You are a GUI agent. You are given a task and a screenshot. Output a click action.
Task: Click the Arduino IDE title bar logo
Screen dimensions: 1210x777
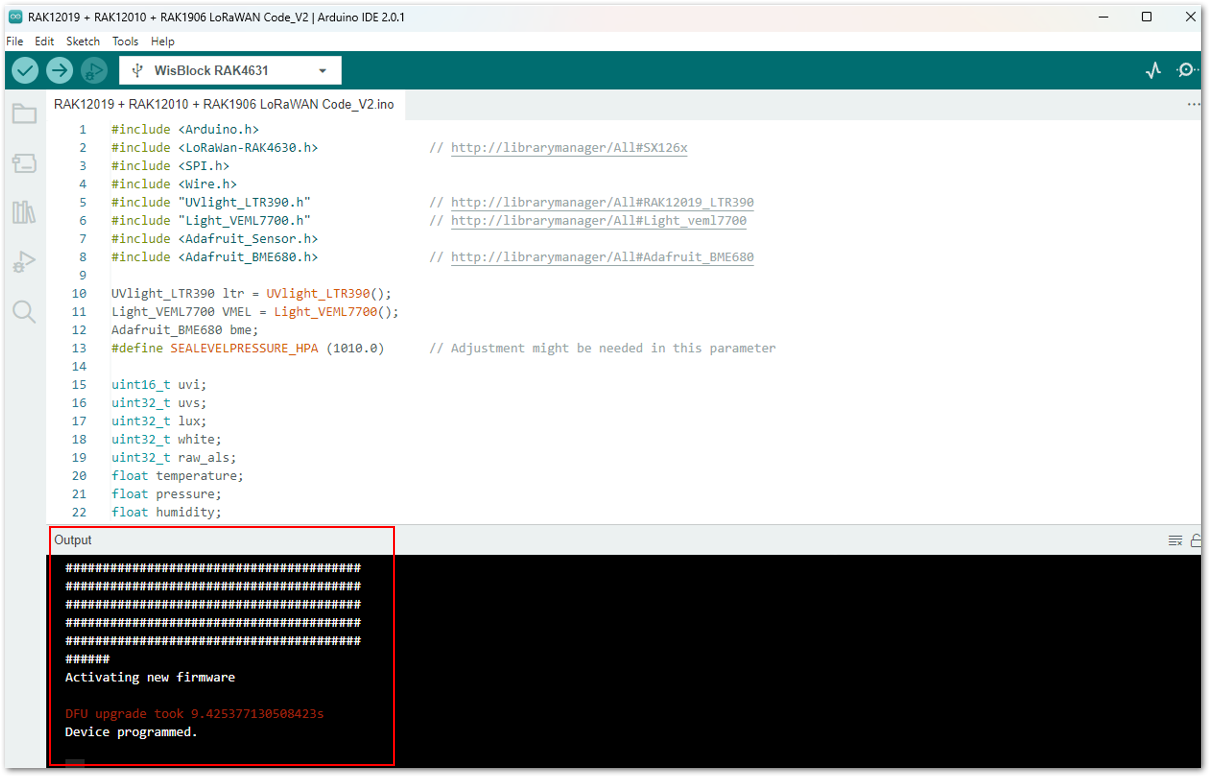[15, 17]
